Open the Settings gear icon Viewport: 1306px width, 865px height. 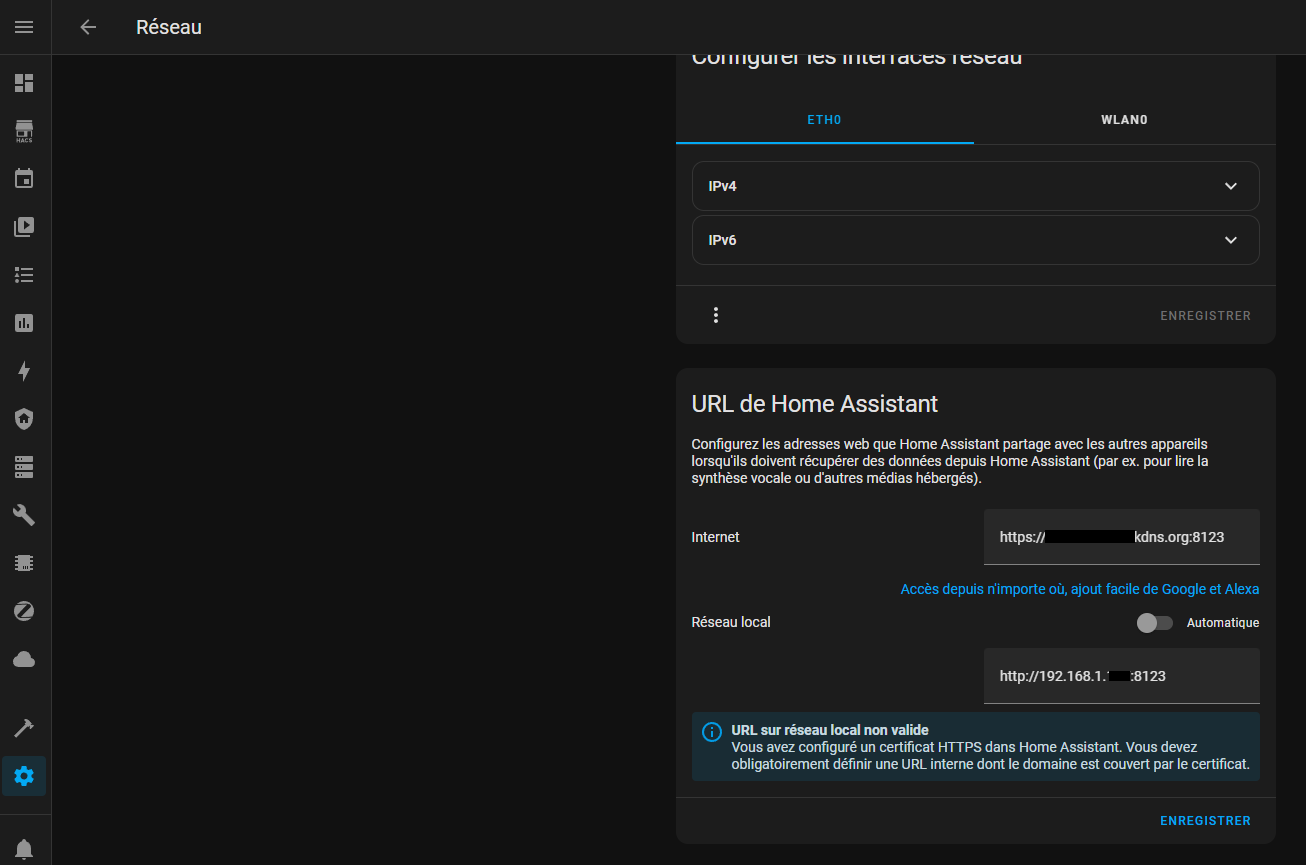coord(24,776)
